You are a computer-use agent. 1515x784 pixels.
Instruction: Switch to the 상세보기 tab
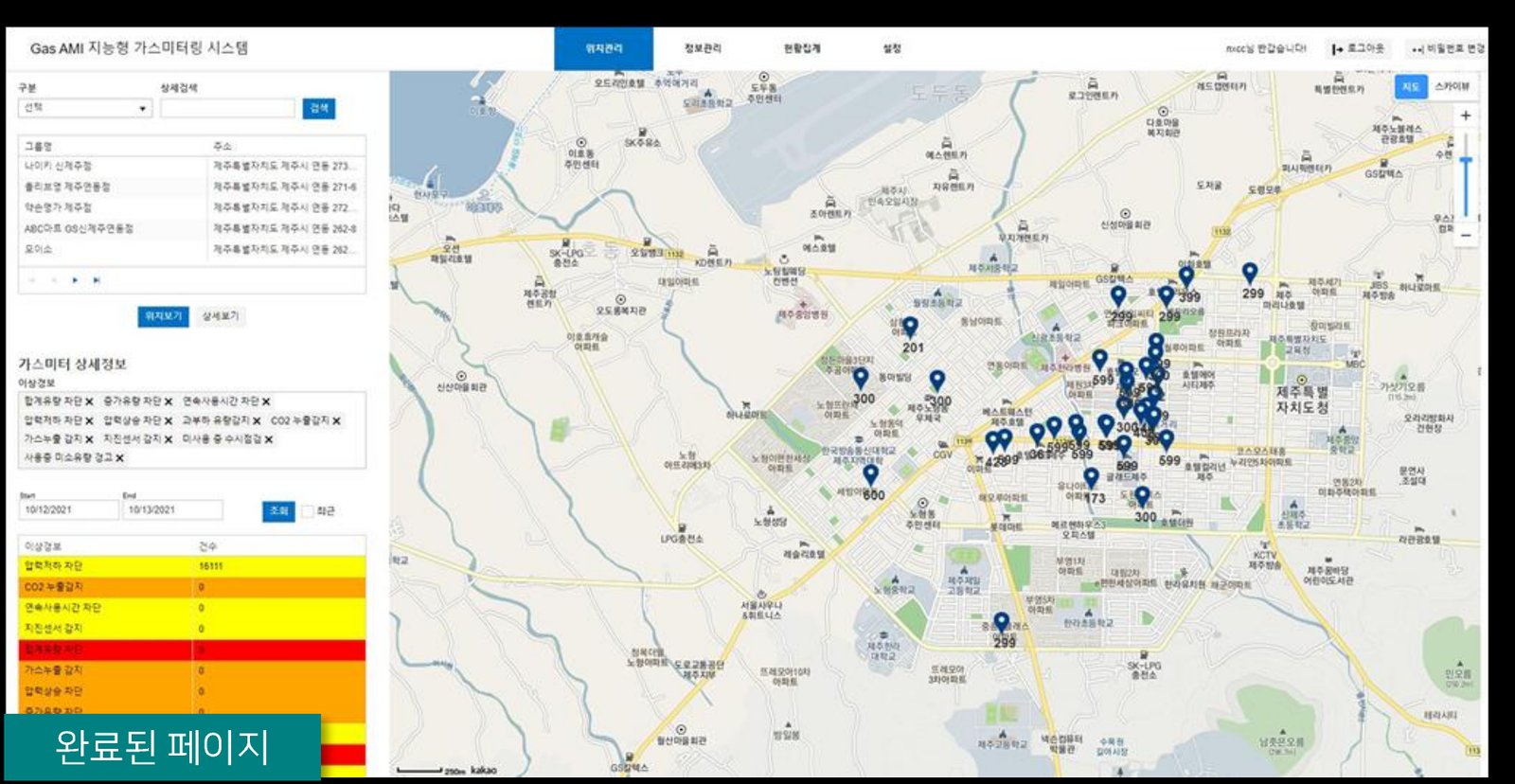tap(220, 316)
